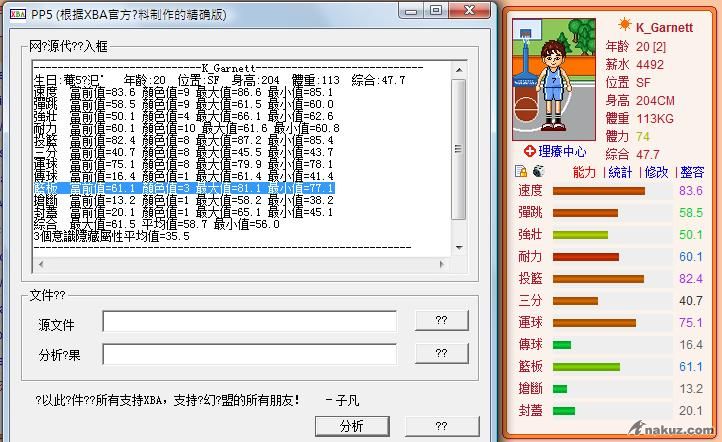Click the 封蓋 value 20.1 in player panel
The width and height of the screenshot is (722, 442).
691,411
